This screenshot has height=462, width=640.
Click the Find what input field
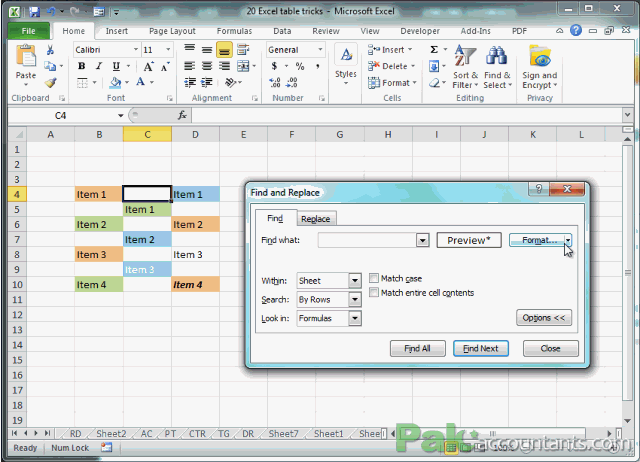(x=367, y=240)
